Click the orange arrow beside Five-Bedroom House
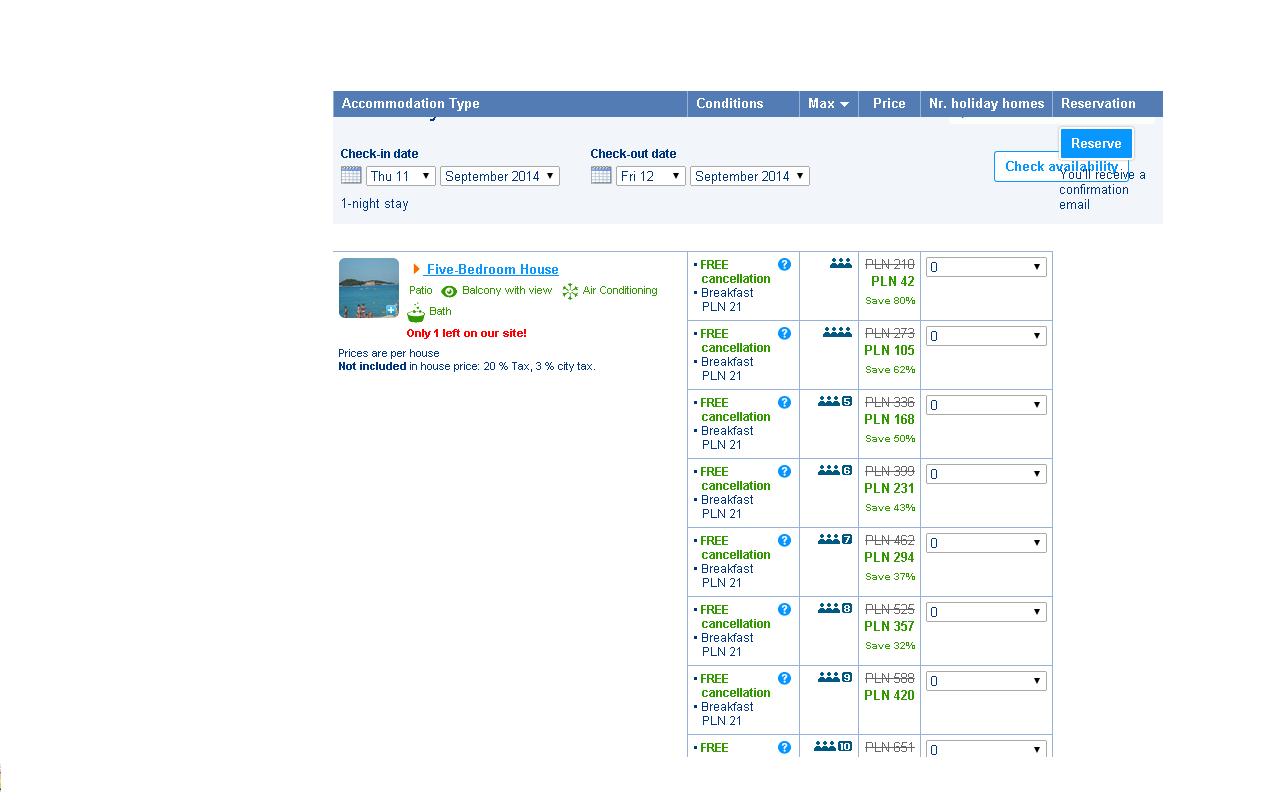 point(416,269)
